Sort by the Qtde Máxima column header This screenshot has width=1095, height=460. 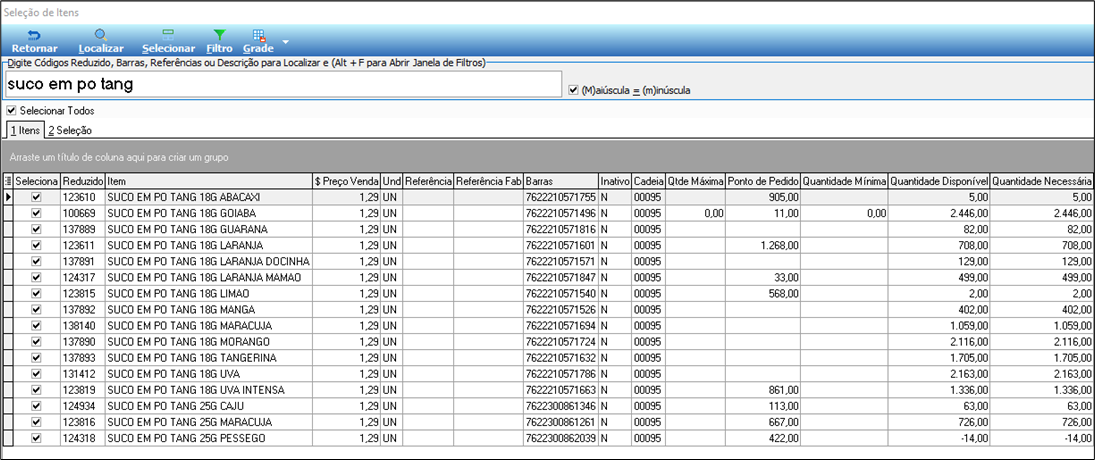[696, 181]
